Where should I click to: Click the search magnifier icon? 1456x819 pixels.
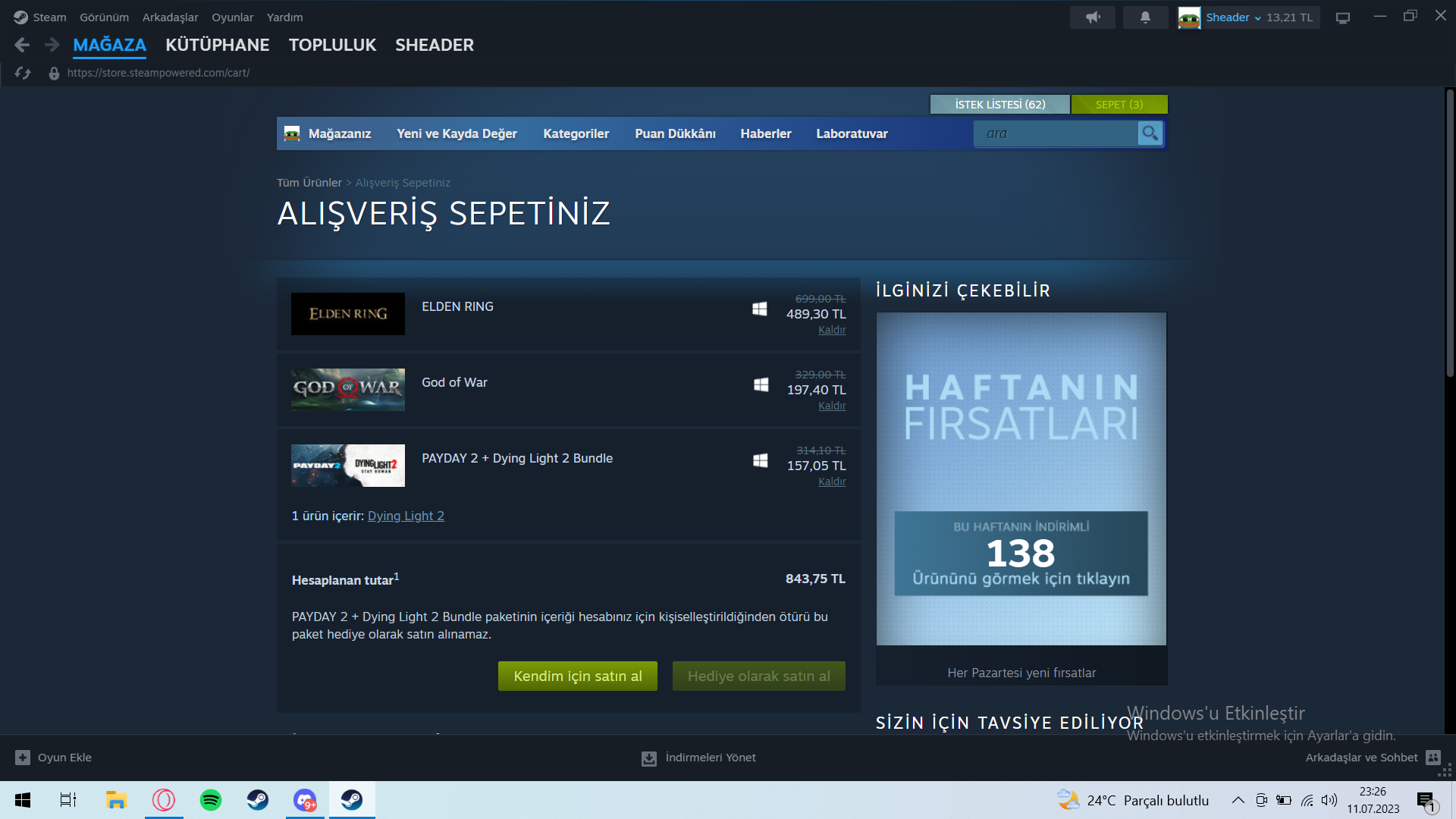point(1150,133)
